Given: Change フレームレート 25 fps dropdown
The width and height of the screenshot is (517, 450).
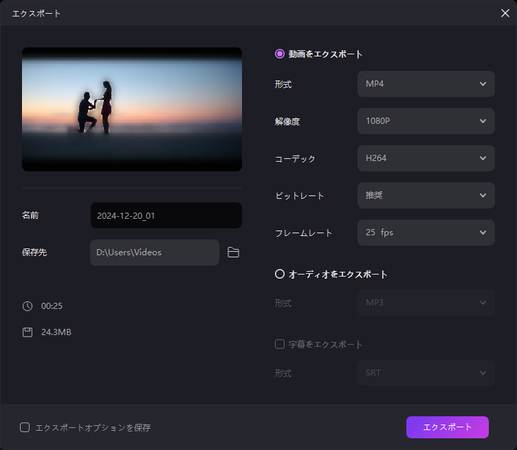Looking at the screenshot, I should [426, 233].
